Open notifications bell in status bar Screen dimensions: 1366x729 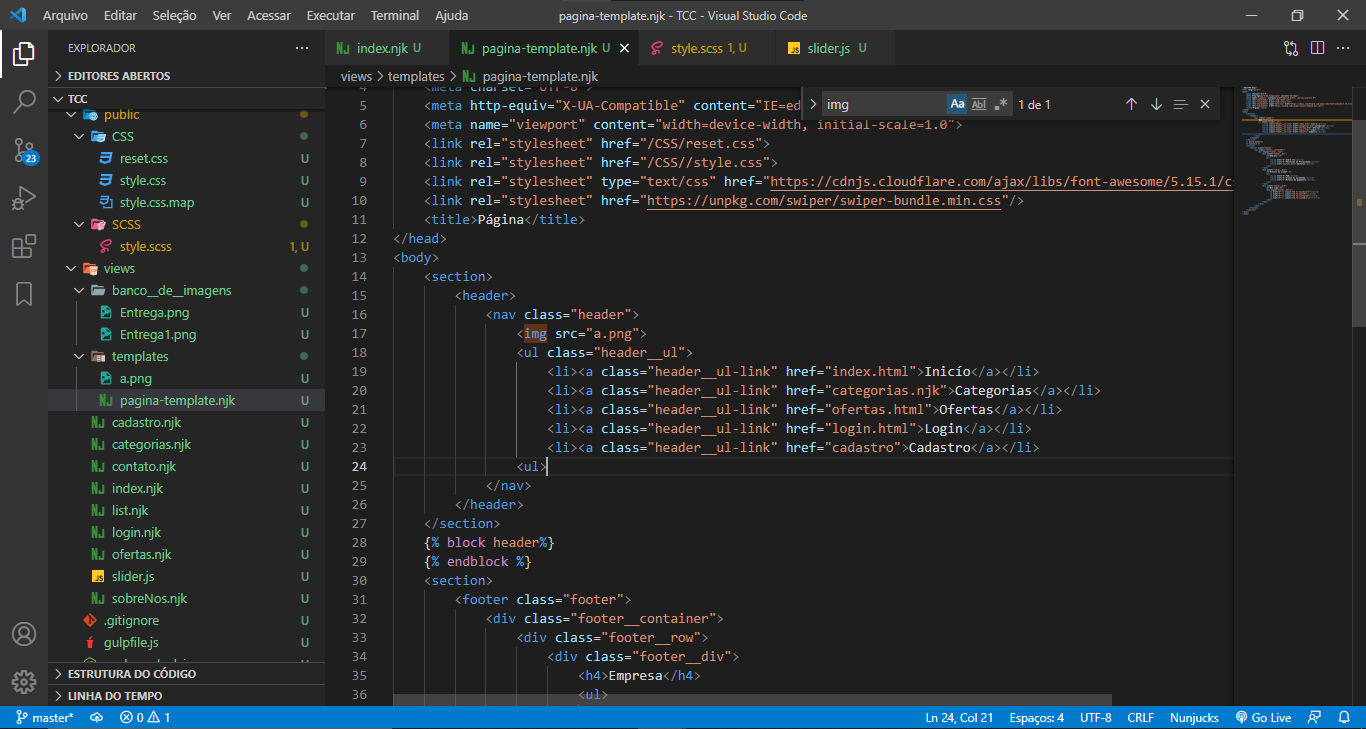(x=1345, y=717)
